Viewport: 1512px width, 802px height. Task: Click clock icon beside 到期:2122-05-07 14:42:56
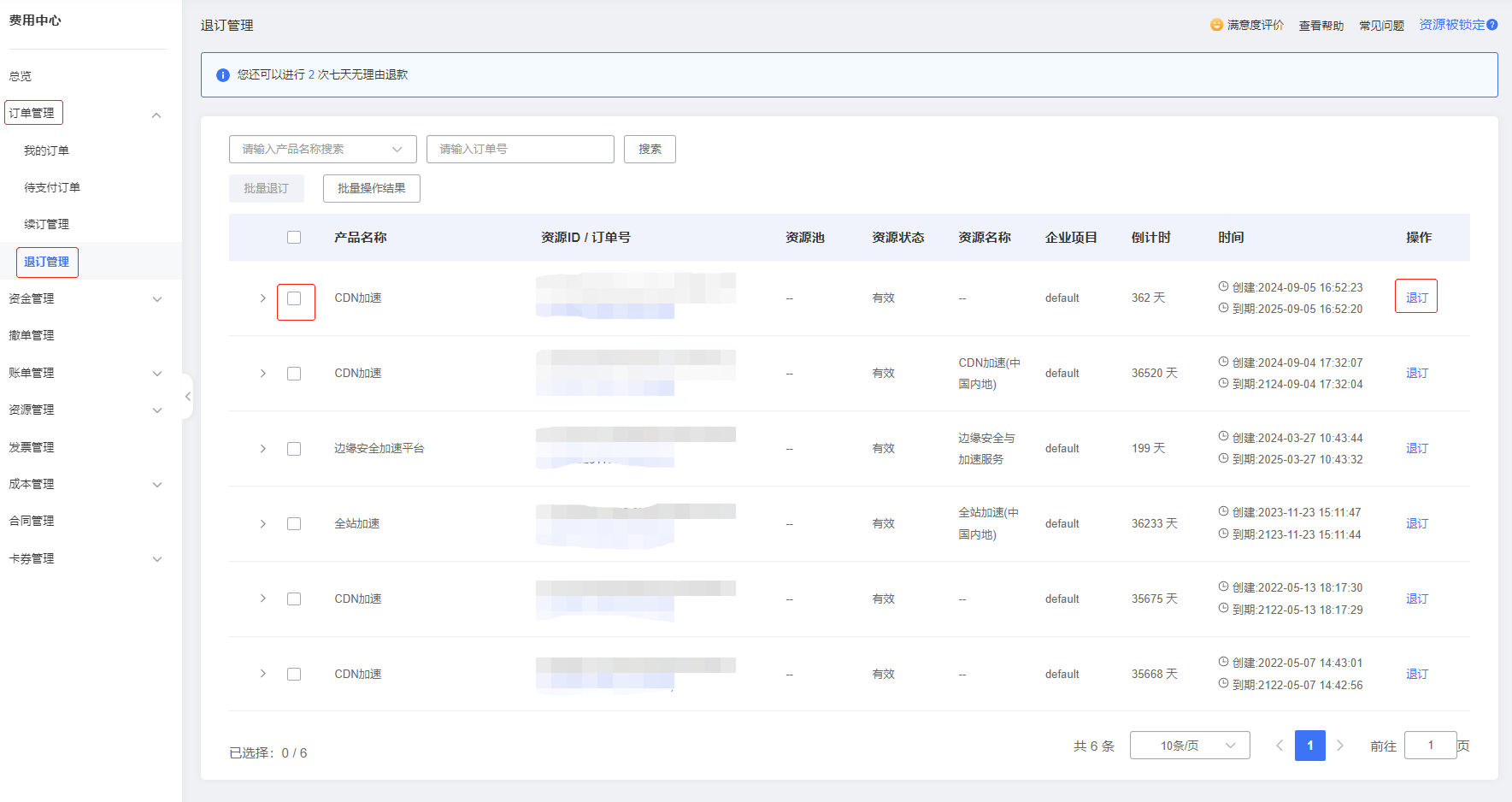click(1223, 684)
